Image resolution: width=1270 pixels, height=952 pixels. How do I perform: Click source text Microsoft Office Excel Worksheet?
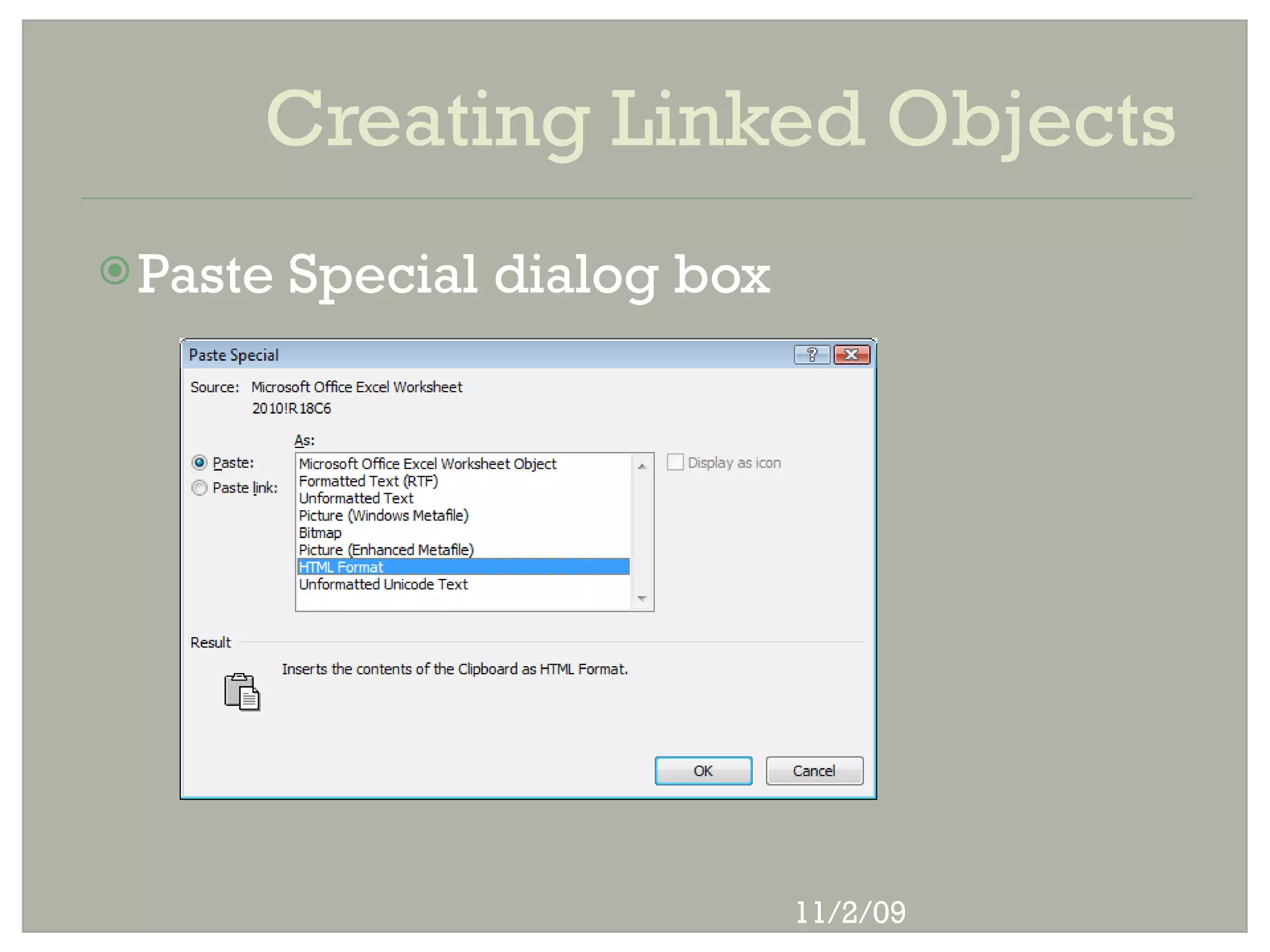(x=357, y=387)
